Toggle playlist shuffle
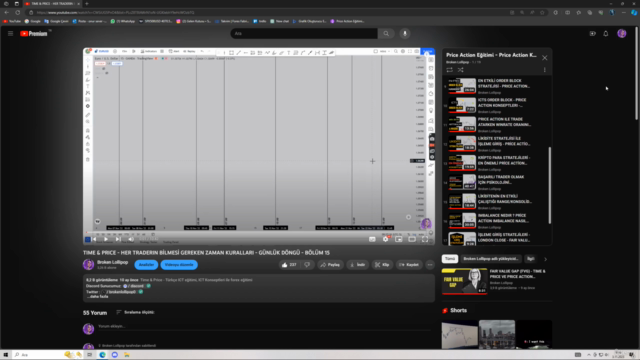The height and width of the screenshot is (360, 640). 460,70
